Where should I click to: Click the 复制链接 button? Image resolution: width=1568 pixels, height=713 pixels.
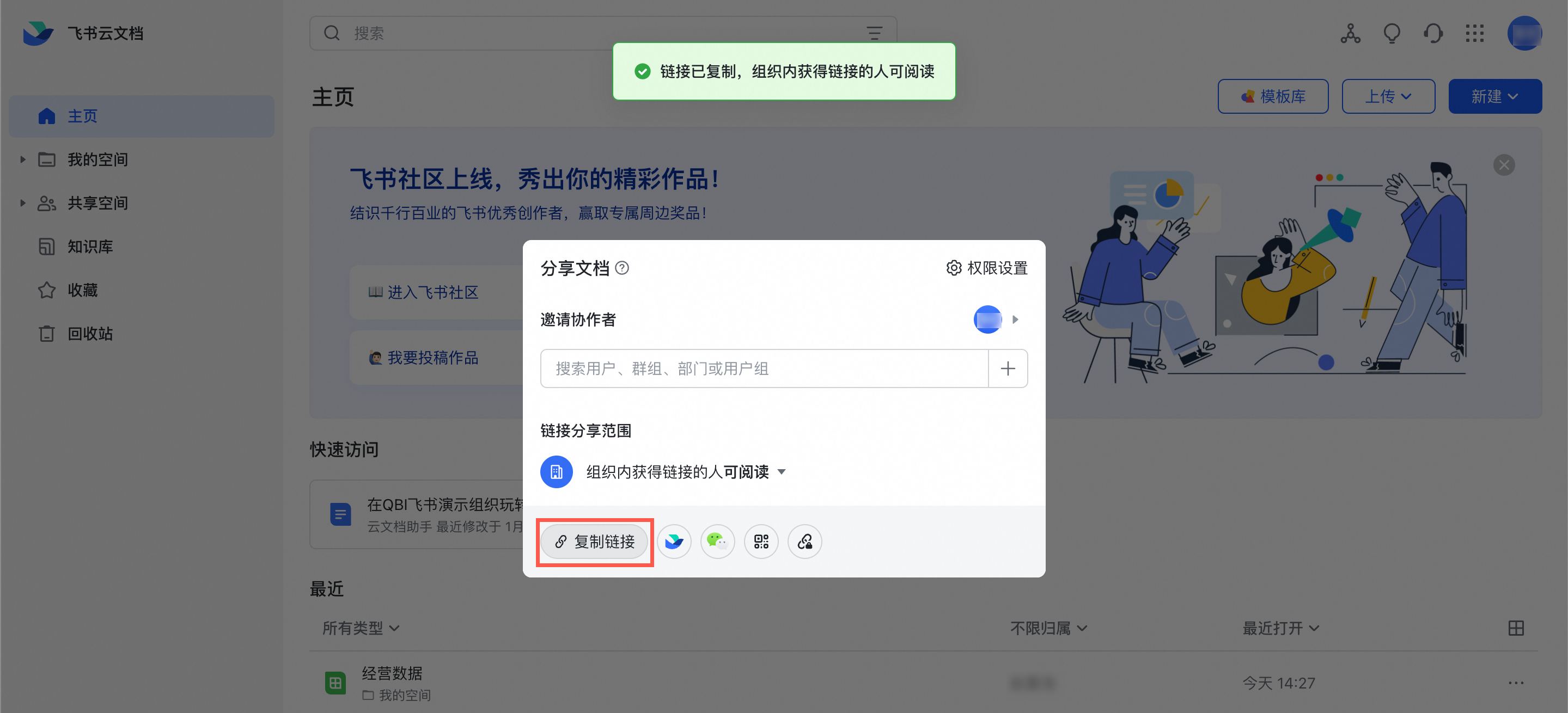(594, 542)
